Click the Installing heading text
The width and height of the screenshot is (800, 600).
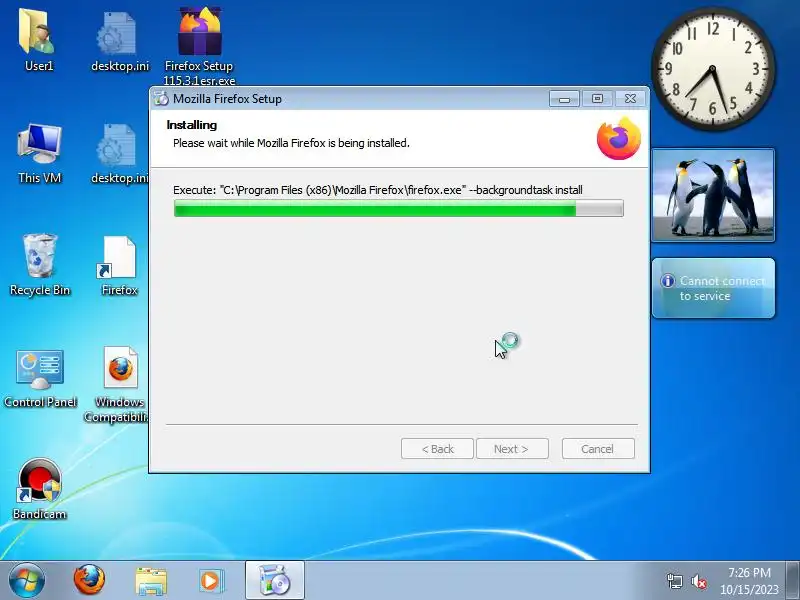[x=191, y=125]
